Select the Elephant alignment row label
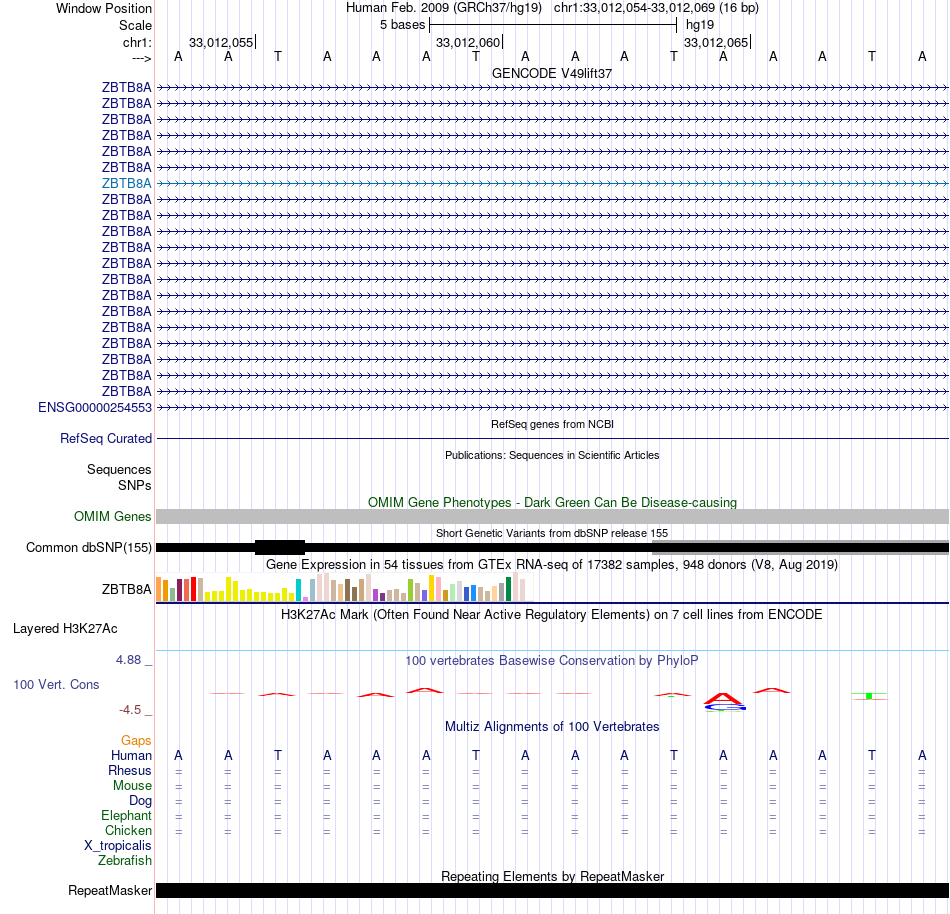This screenshot has height=914, width=950. coord(126,815)
